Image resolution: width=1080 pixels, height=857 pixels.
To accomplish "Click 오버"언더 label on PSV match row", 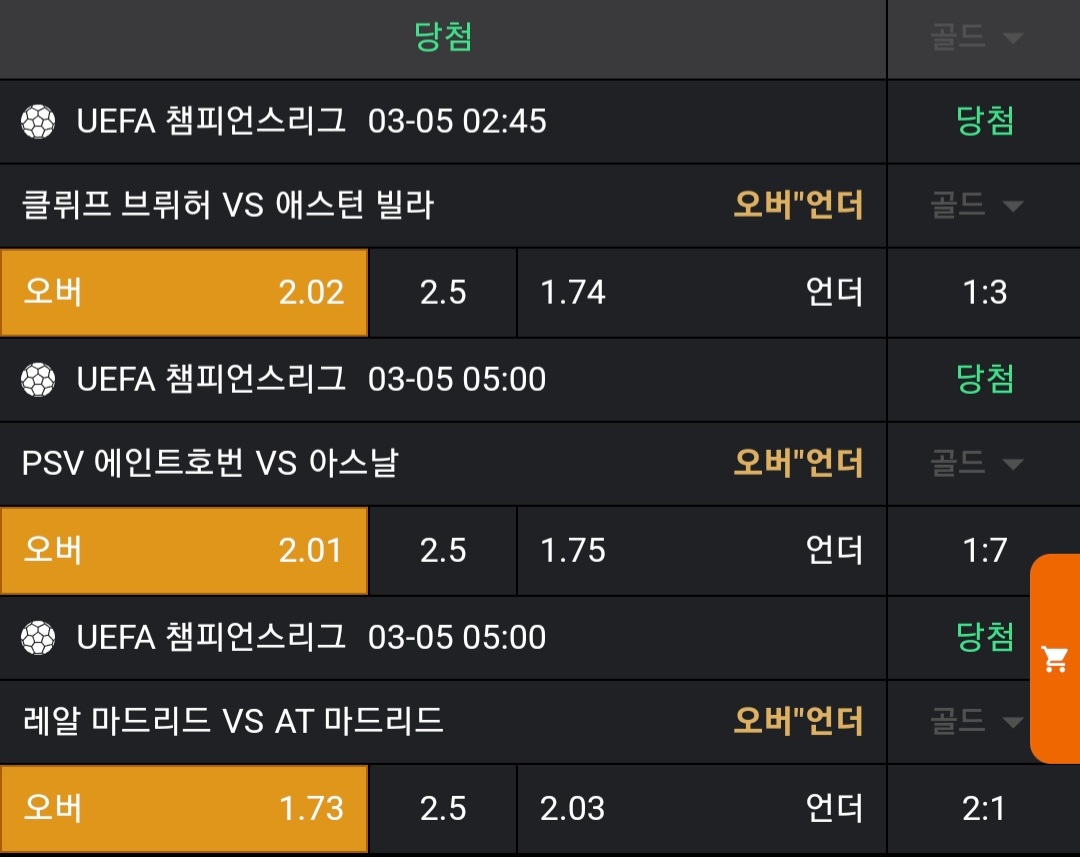I will [x=798, y=464].
